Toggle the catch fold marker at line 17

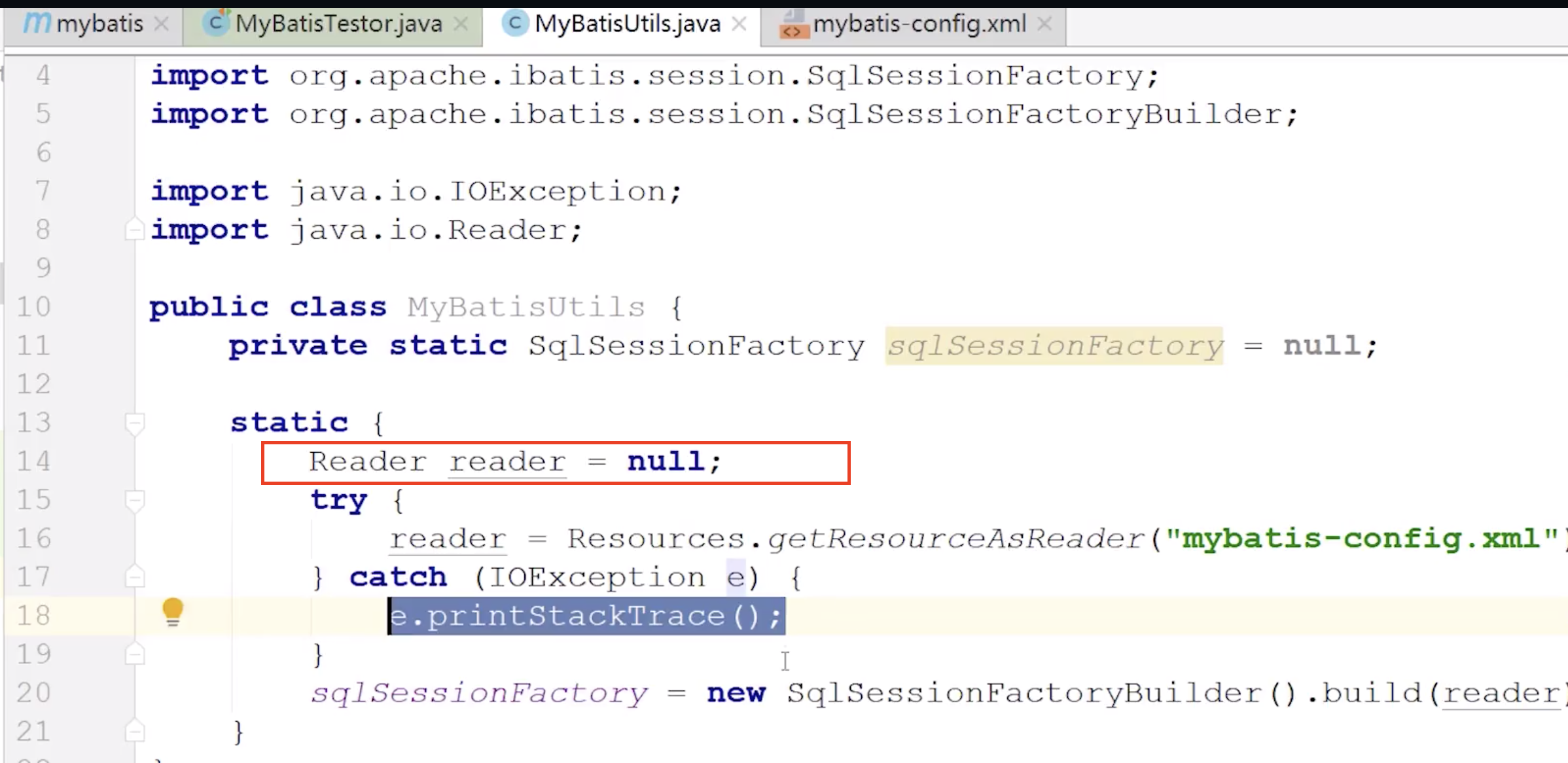point(134,577)
